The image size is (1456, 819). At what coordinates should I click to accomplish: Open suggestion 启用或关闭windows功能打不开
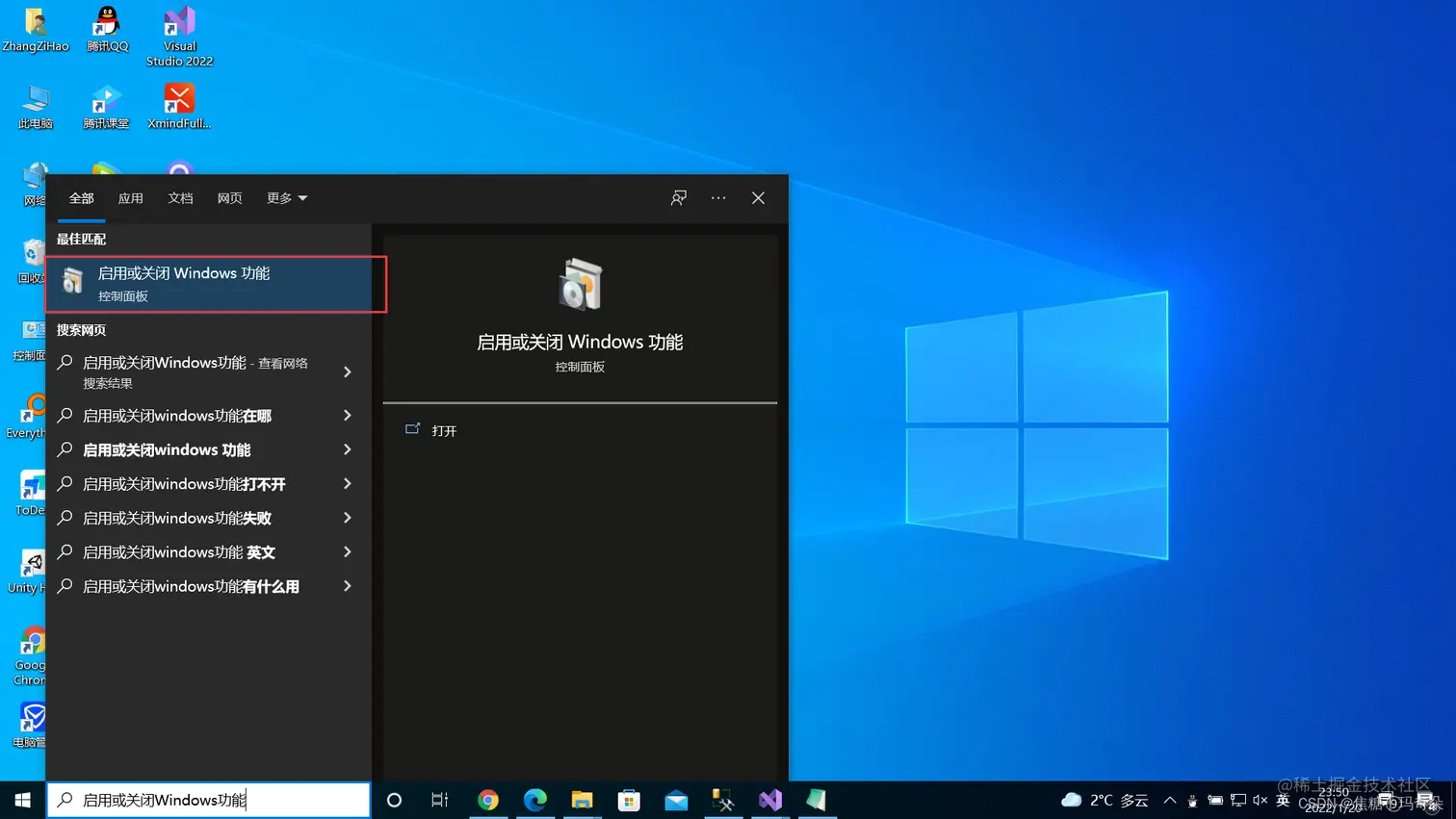[x=208, y=484]
